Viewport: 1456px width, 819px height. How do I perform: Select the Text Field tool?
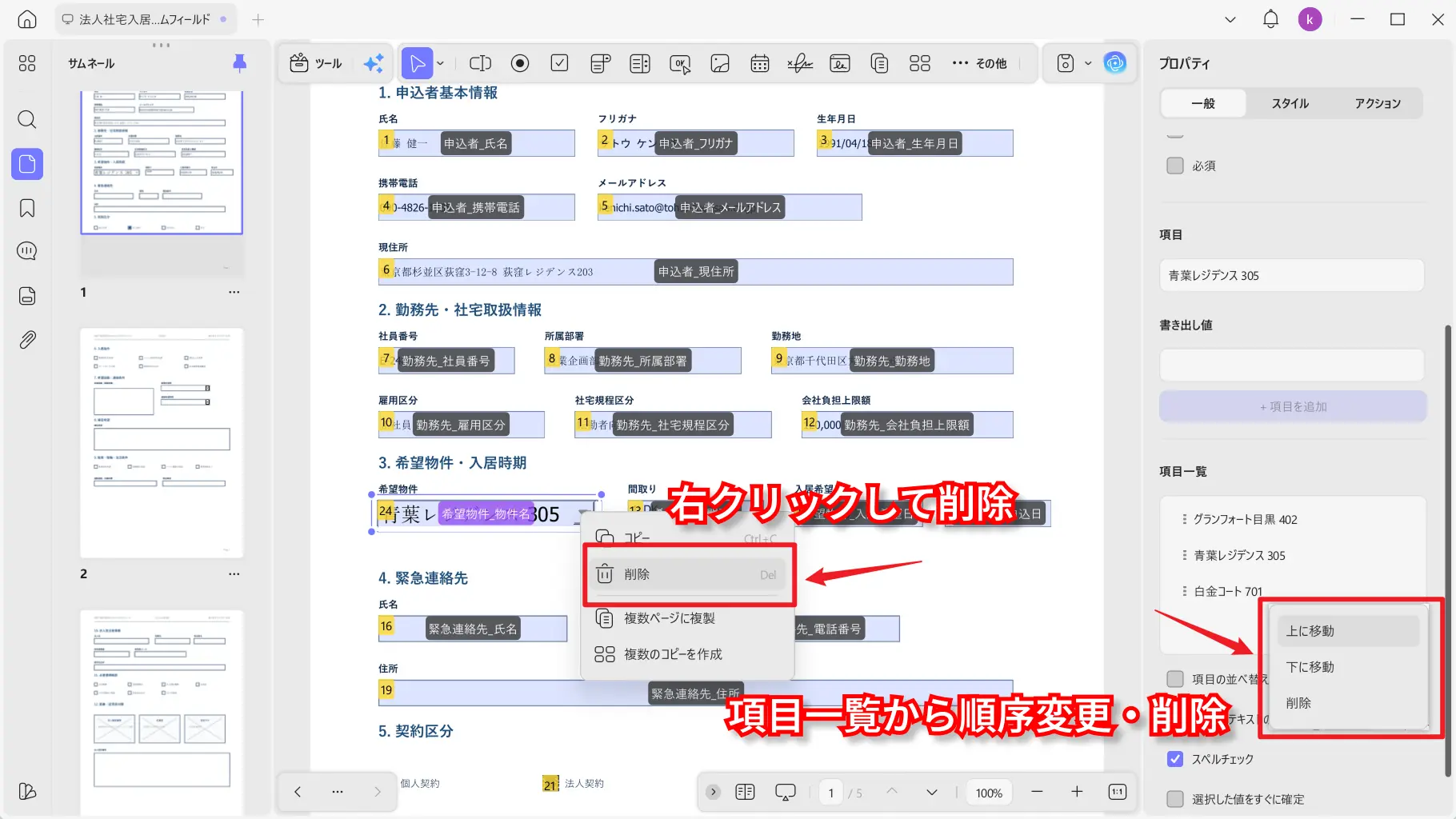tap(480, 63)
